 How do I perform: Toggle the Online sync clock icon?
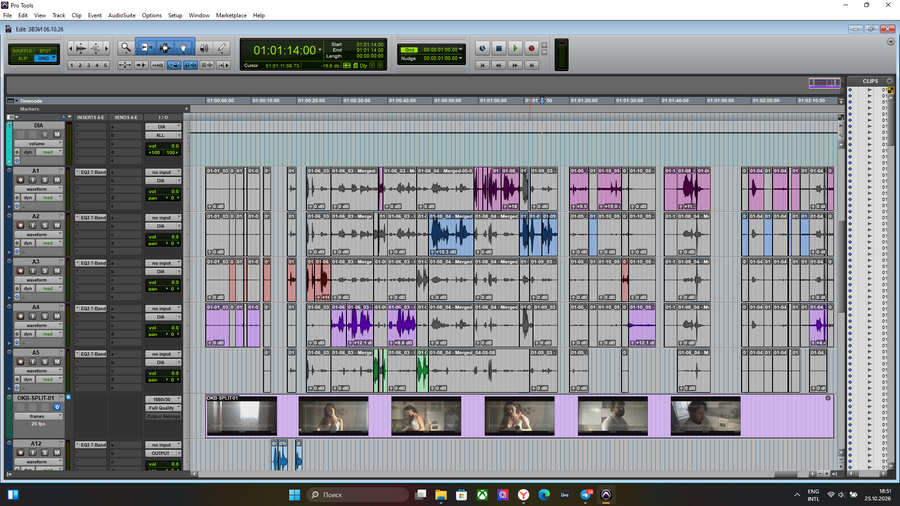point(482,49)
